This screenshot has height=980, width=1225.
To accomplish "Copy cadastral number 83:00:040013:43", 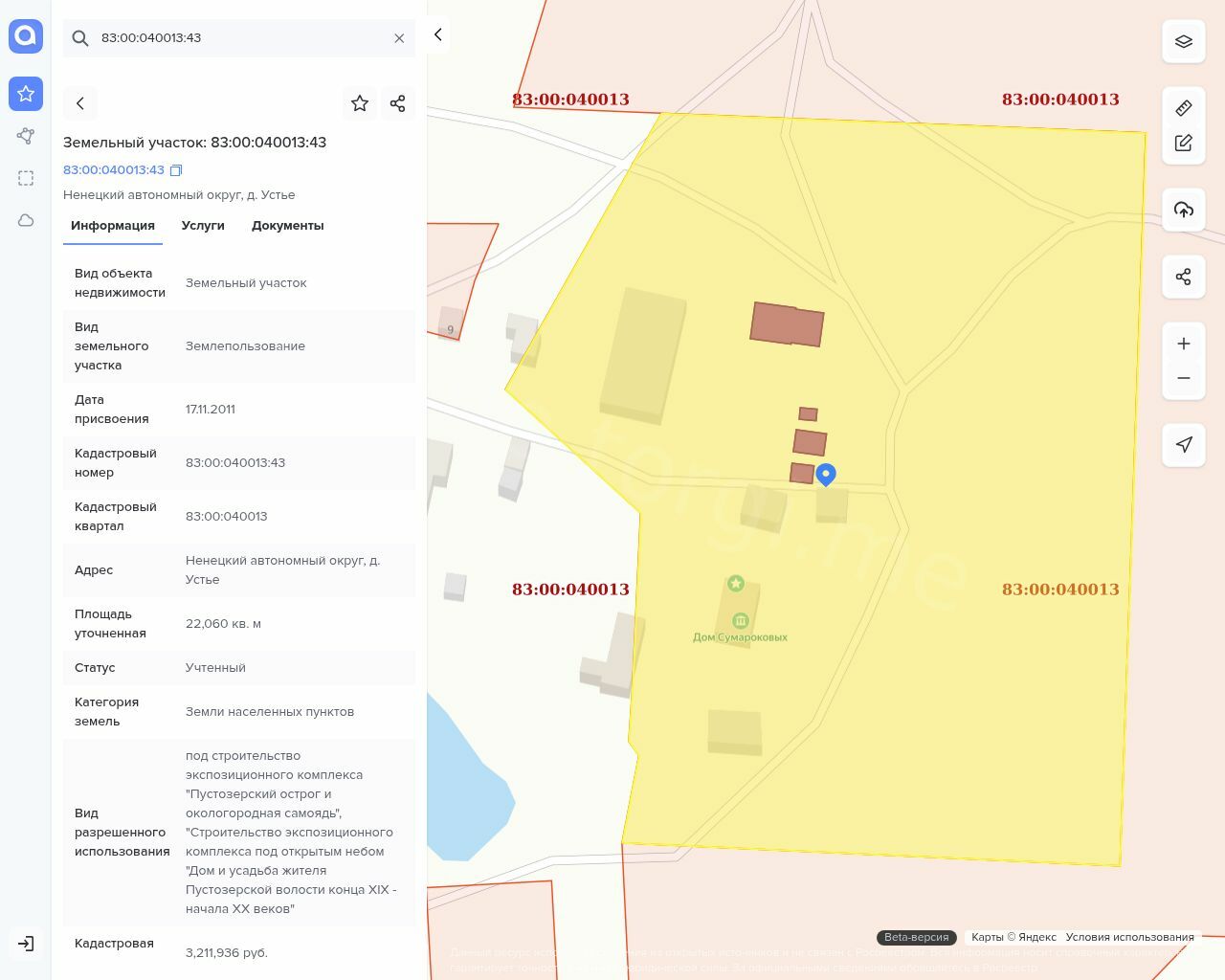I will pyautogui.click(x=176, y=170).
